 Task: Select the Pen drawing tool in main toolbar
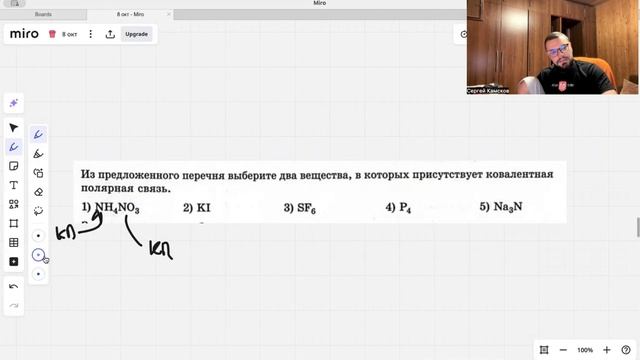(x=13, y=147)
